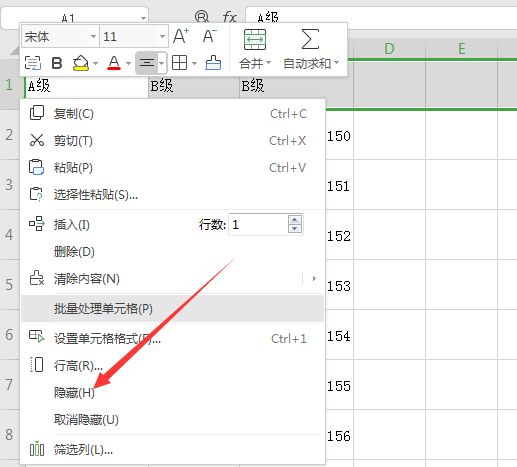Image resolution: width=517 pixels, height=467 pixels.
Task: Expand the 合并 merge dropdown arrow
Action: (x=269, y=63)
